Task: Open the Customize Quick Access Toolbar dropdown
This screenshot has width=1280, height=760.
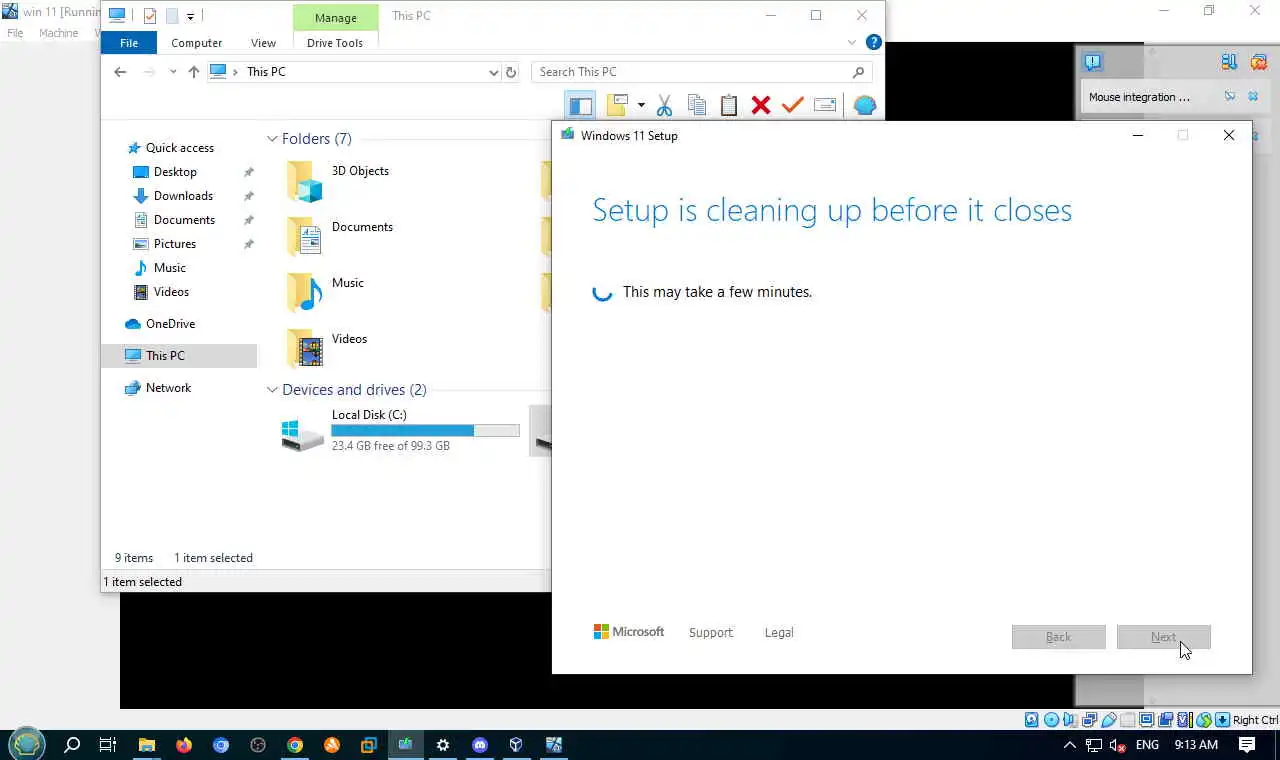Action: click(190, 16)
